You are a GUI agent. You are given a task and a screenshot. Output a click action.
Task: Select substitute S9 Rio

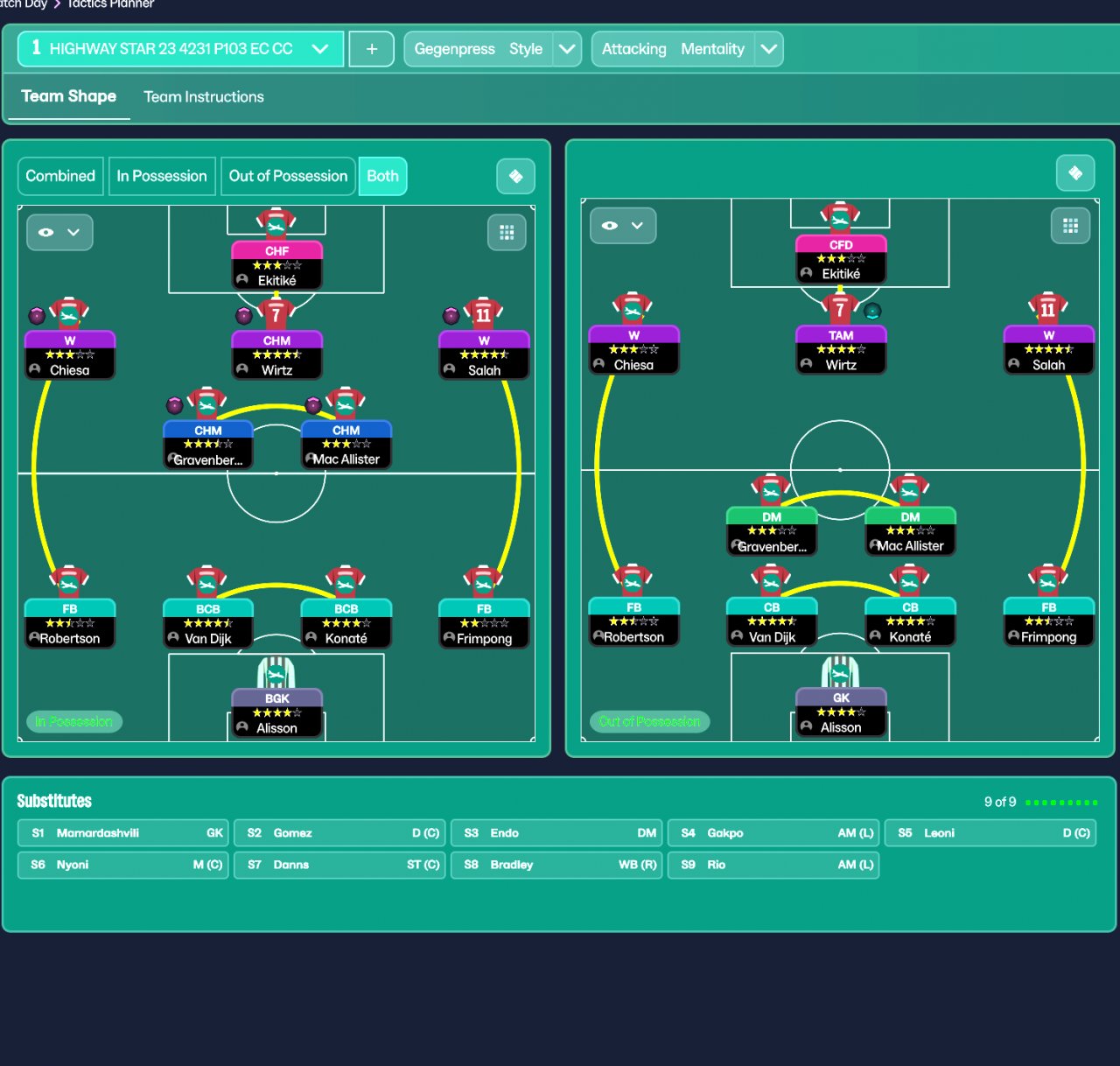tap(773, 865)
